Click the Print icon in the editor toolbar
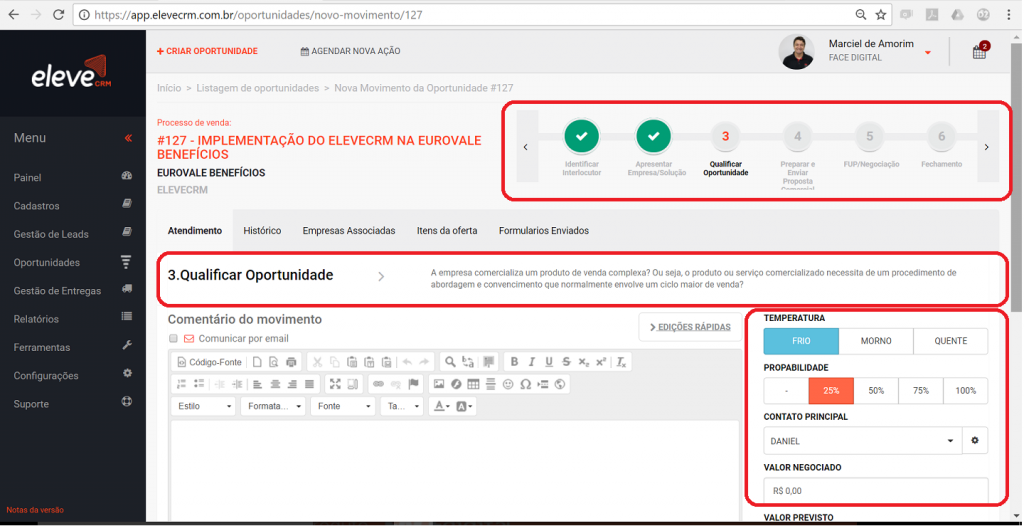 [291, 362]
